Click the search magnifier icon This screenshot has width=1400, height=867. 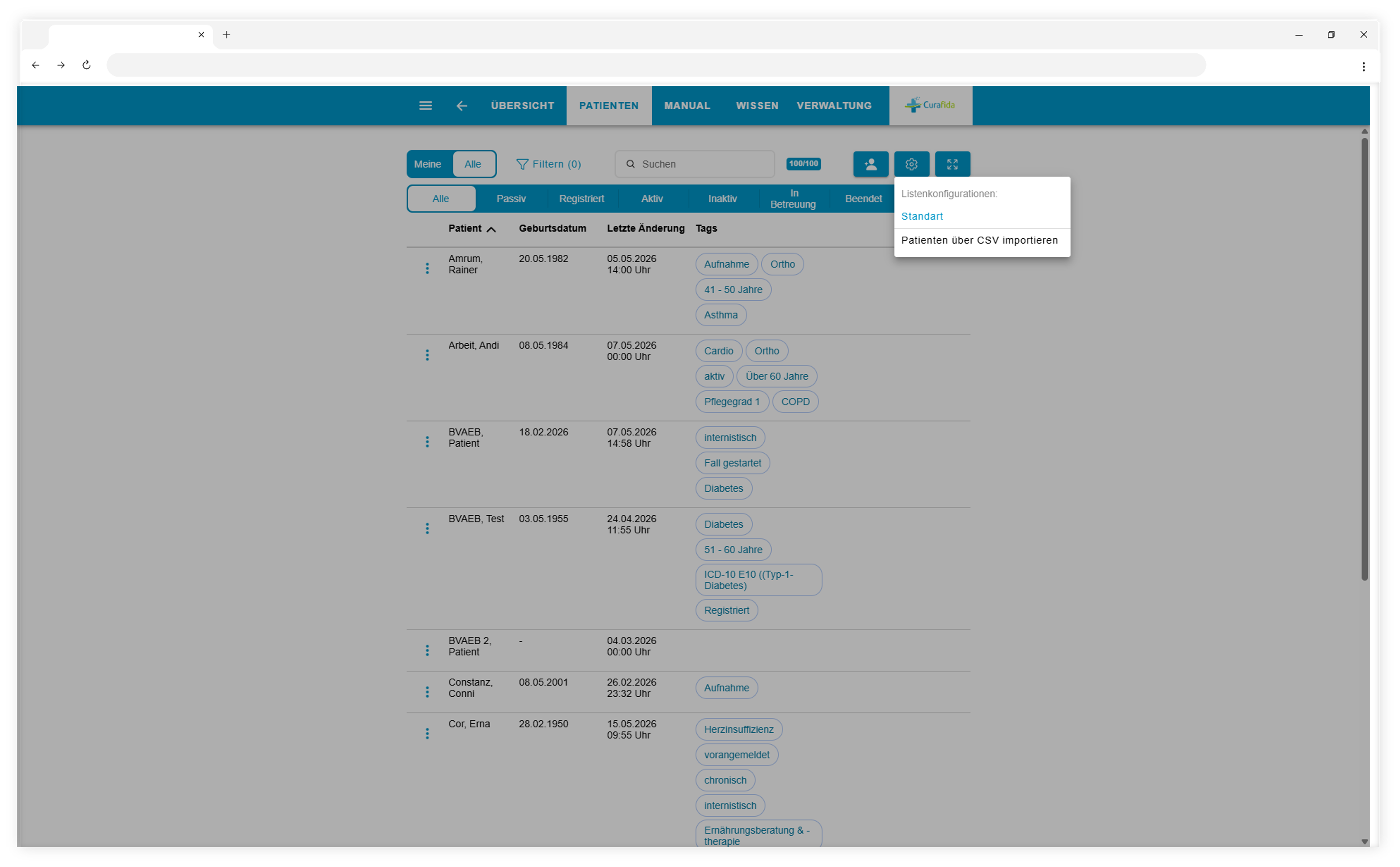[x=630, y=164]
